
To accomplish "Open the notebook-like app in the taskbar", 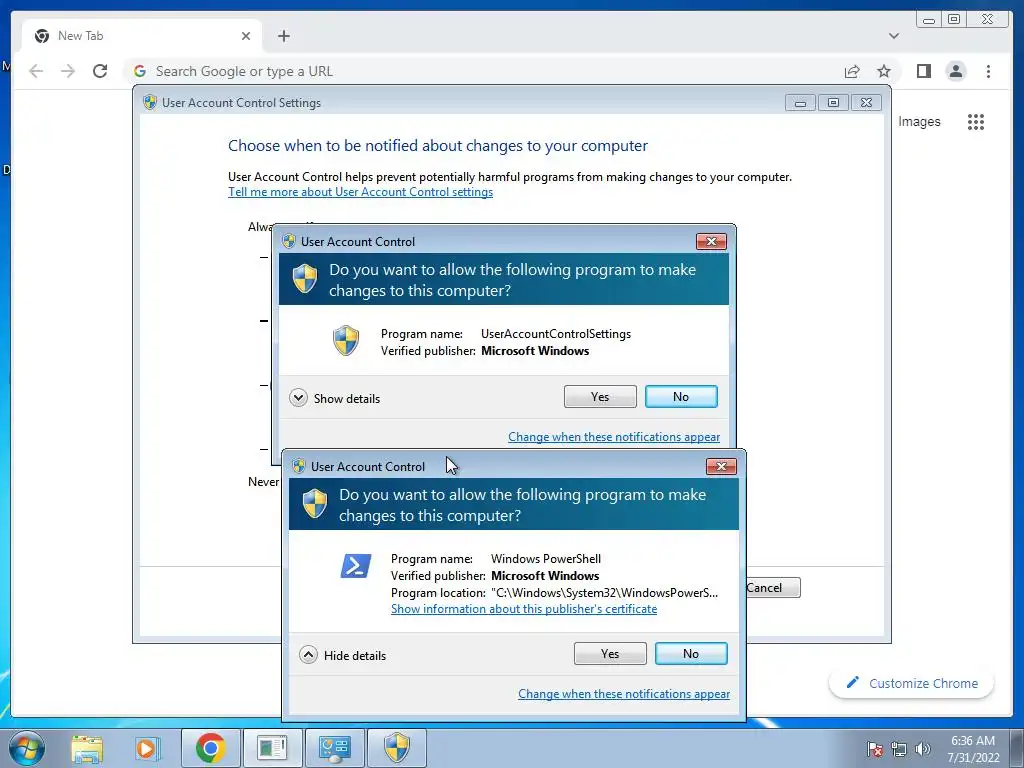I will [x=272, y=748].
